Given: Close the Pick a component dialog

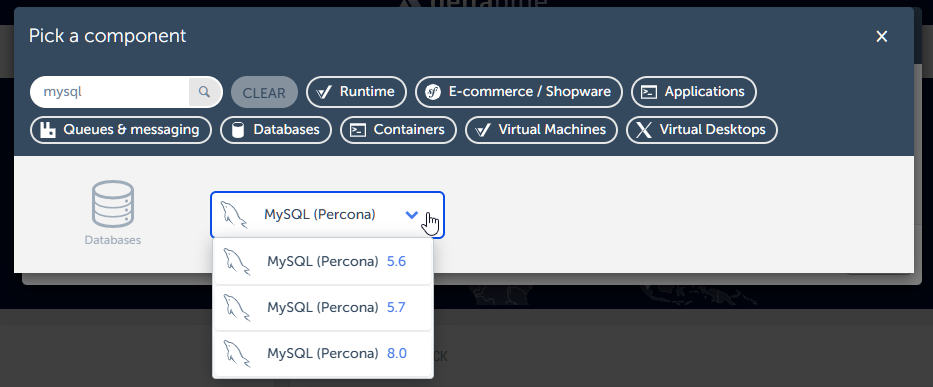Looking at the screenshot, I should [x=882, y=36].
